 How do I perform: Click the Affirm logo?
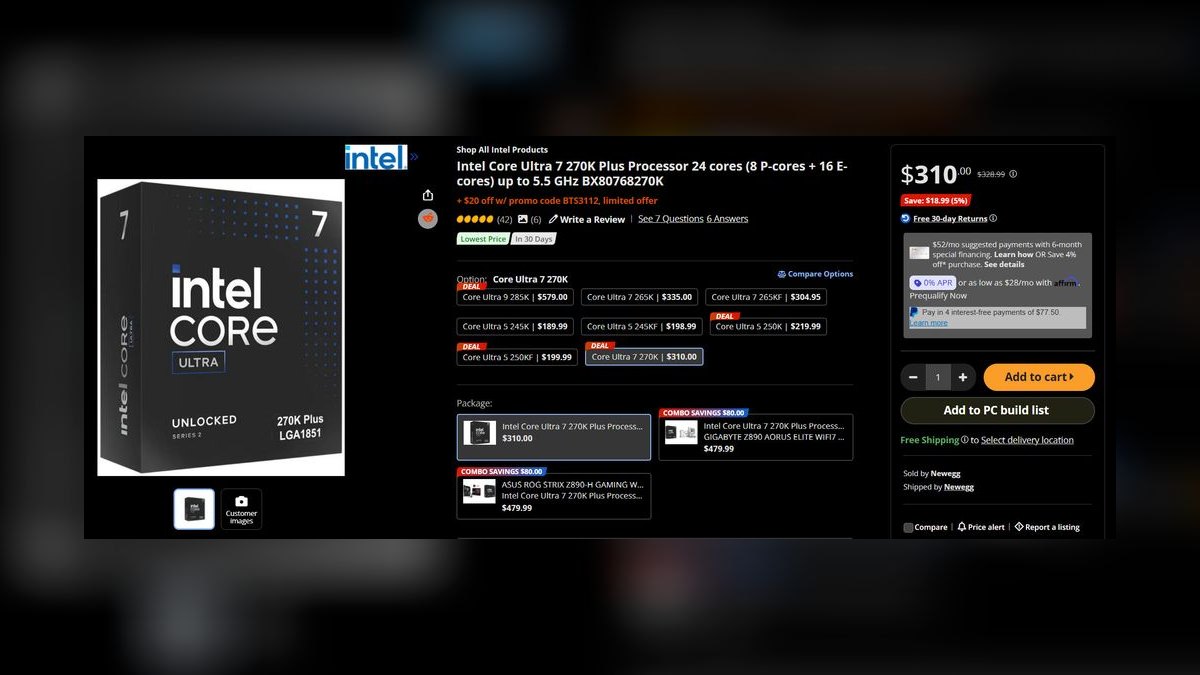(1066, 283)
